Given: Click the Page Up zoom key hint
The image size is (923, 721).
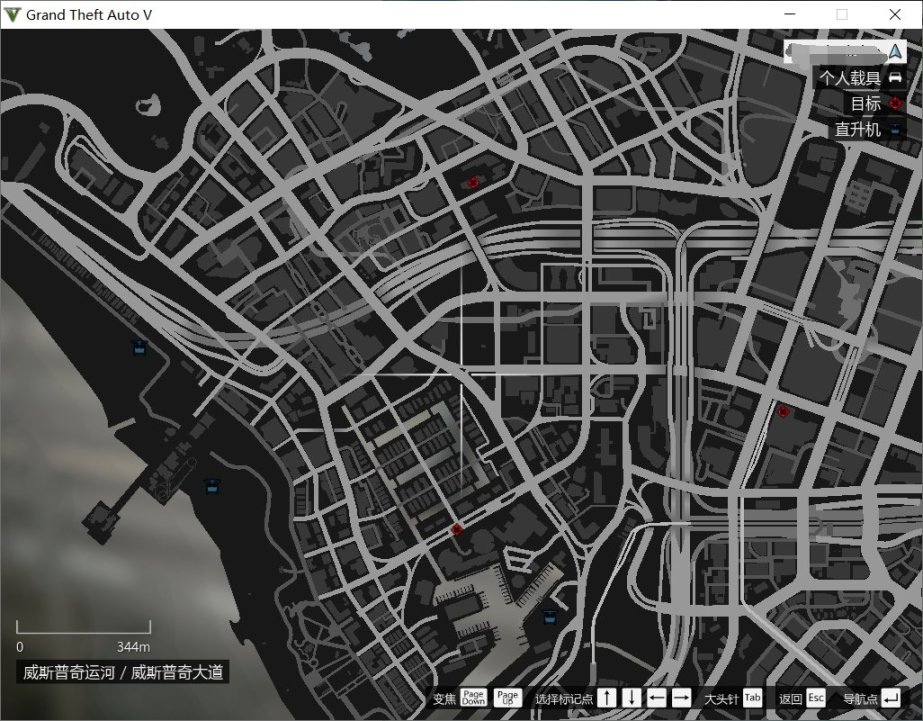Looking at the screenshot, I should pos(507,698).
